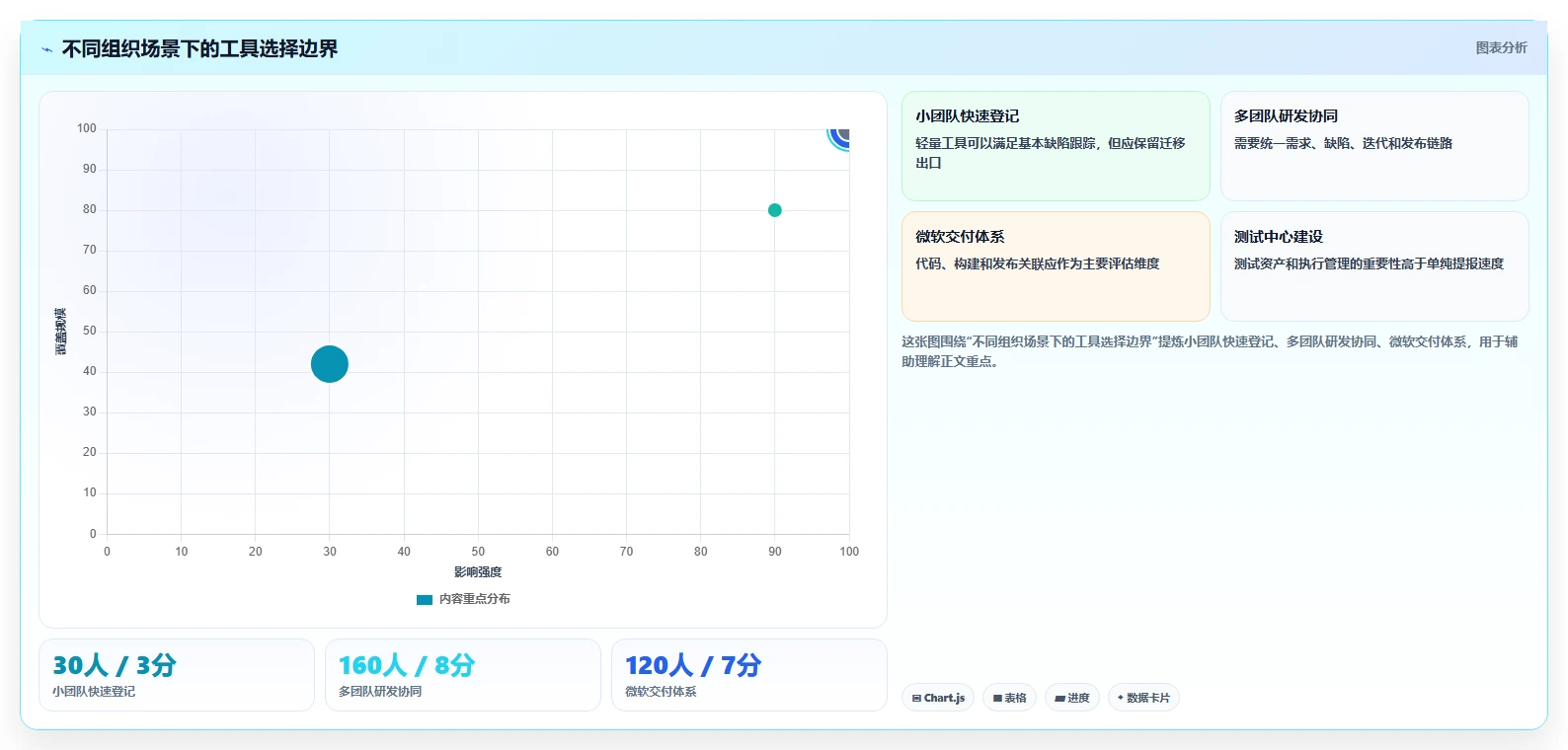The image size is (1568, 750).
Task: Click the vertical y-axis title
Action: coord(61,332)
